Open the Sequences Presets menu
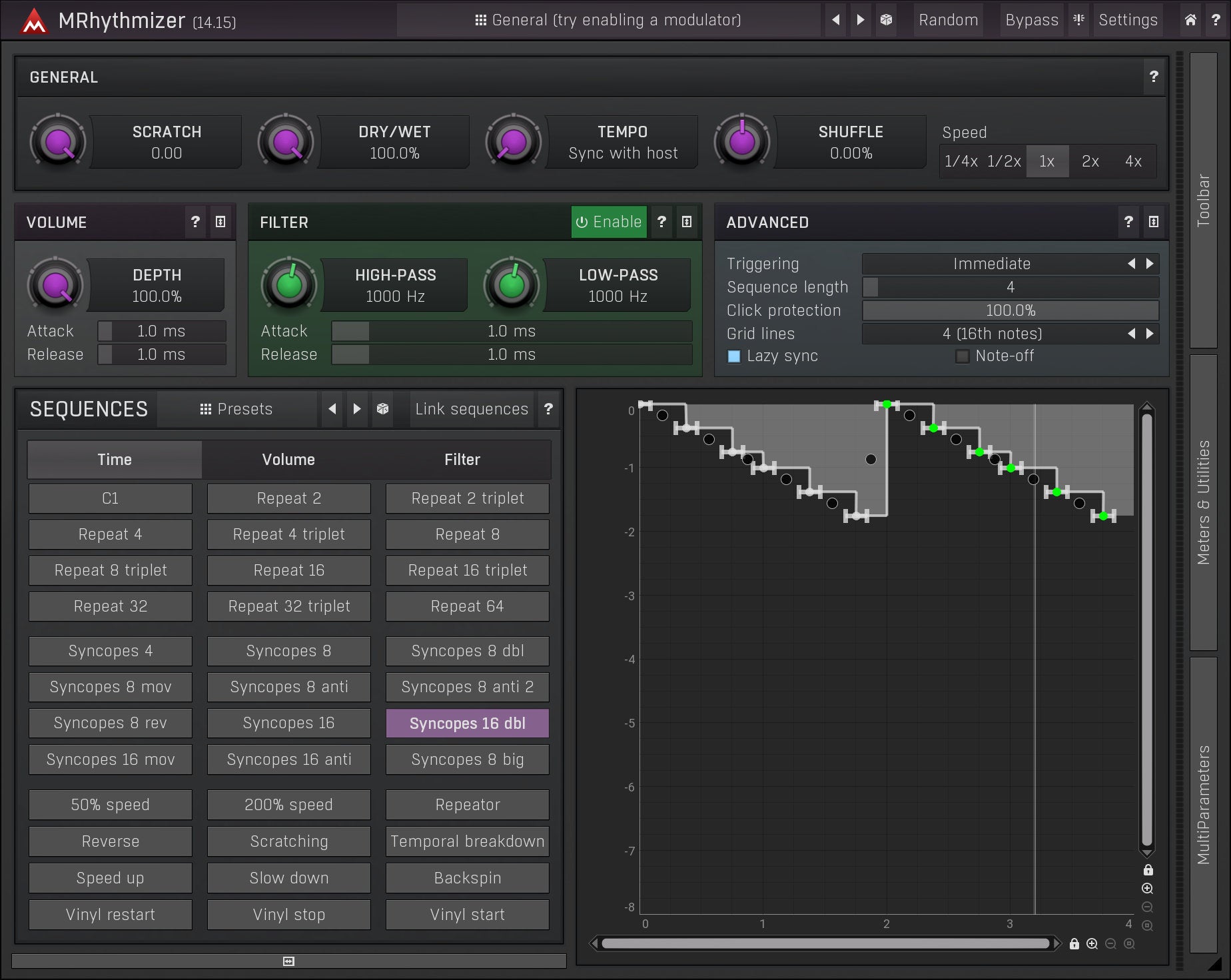Screen dimensions: 1231x980 click(x=236, y=408)
